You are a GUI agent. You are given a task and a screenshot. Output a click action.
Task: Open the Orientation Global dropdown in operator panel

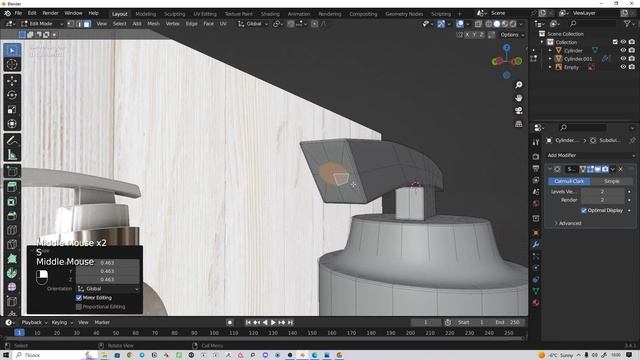point(108,289)
